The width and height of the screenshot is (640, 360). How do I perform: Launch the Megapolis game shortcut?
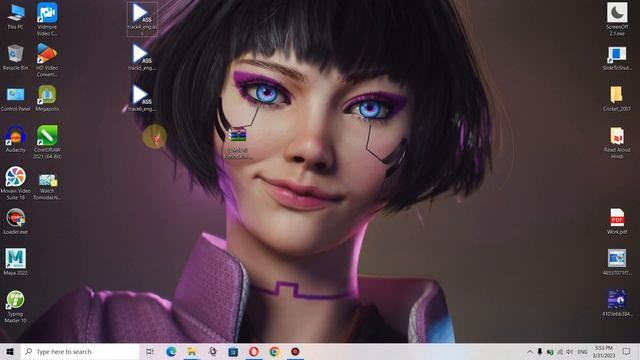pos(47,98)
